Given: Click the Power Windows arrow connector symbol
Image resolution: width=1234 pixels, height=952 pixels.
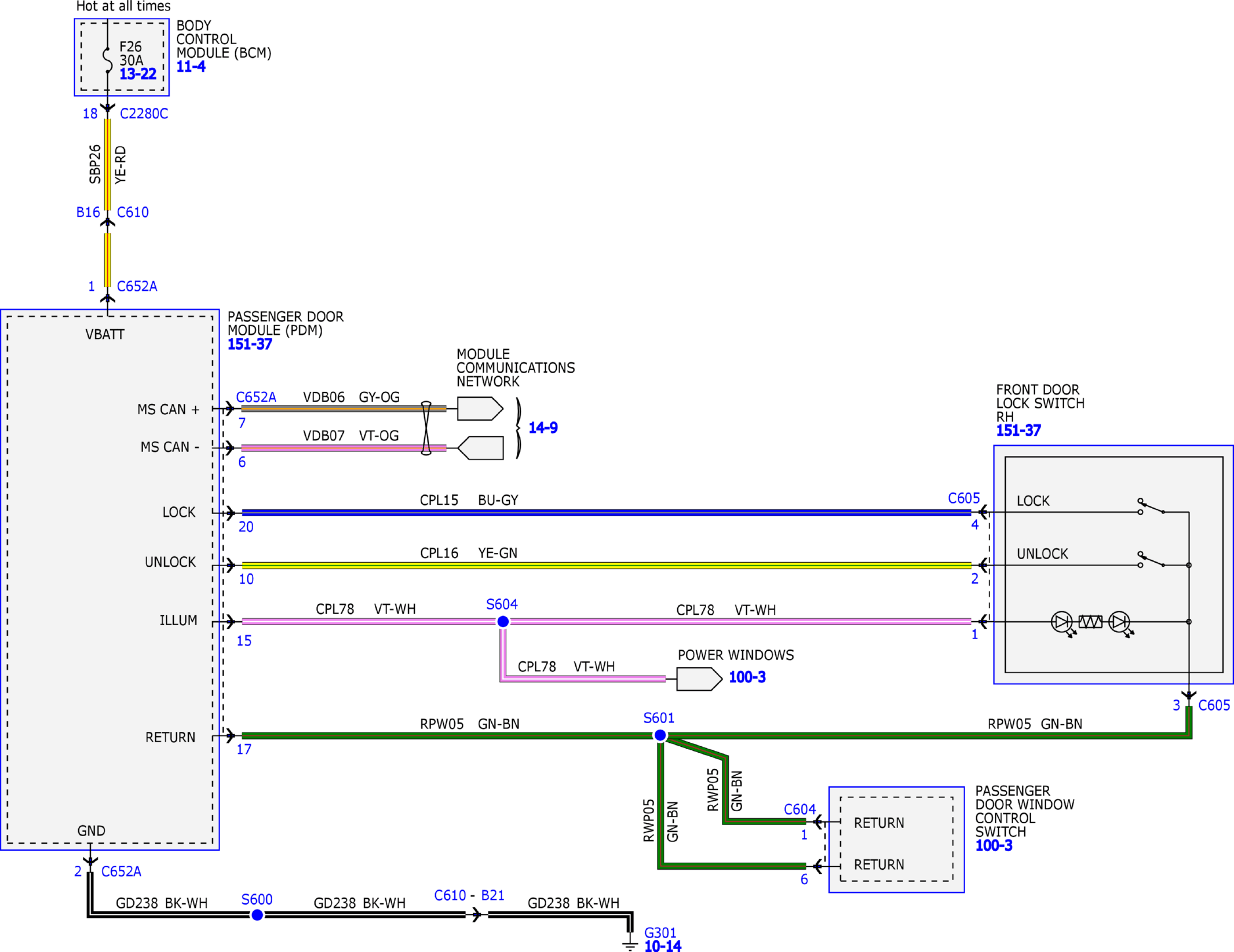Looking at the screenshot, I should tap(699, 679).
